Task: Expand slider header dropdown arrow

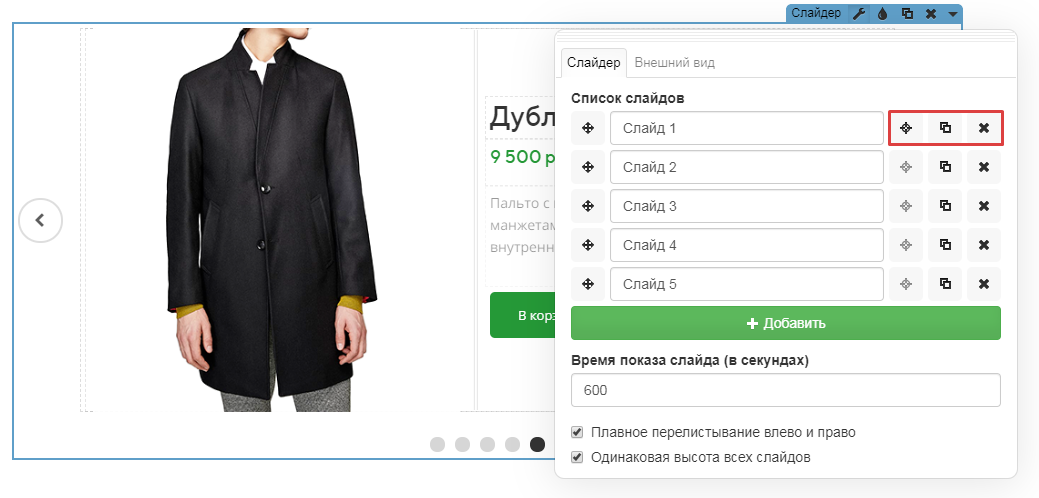Action: pos(953,13)
